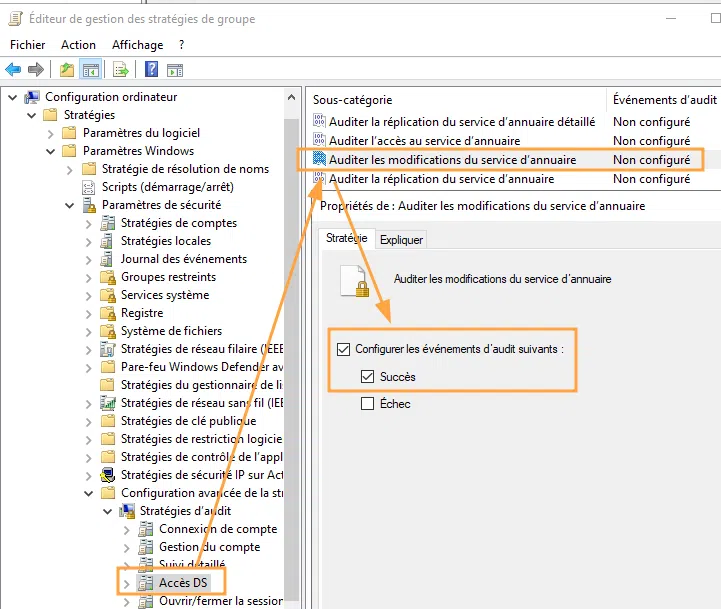721x609 pixels.
Task: Select Stratégies de contrôle de l'application item
Action: pos(201,457)
